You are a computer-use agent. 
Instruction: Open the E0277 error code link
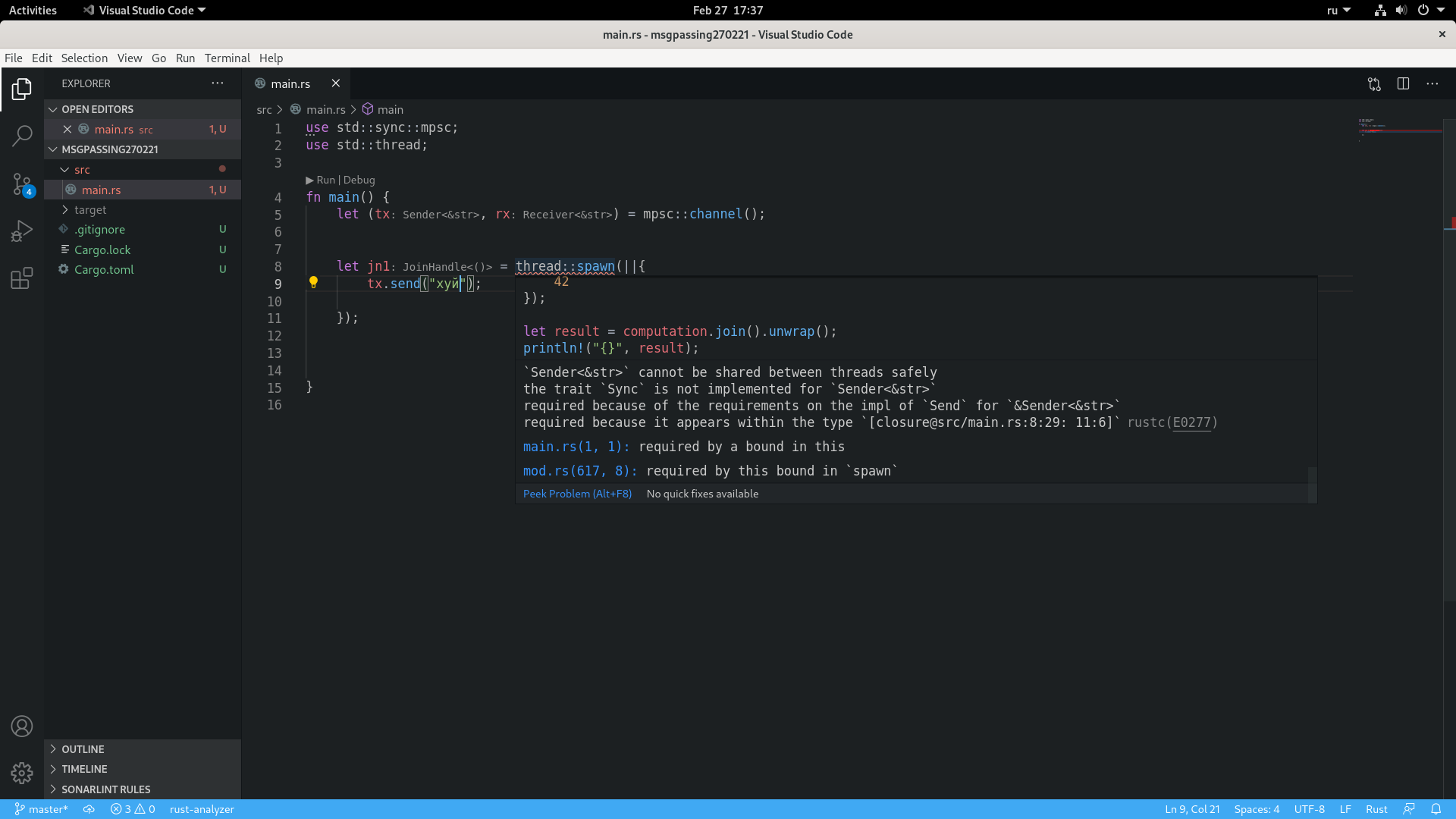point(1191,422)
